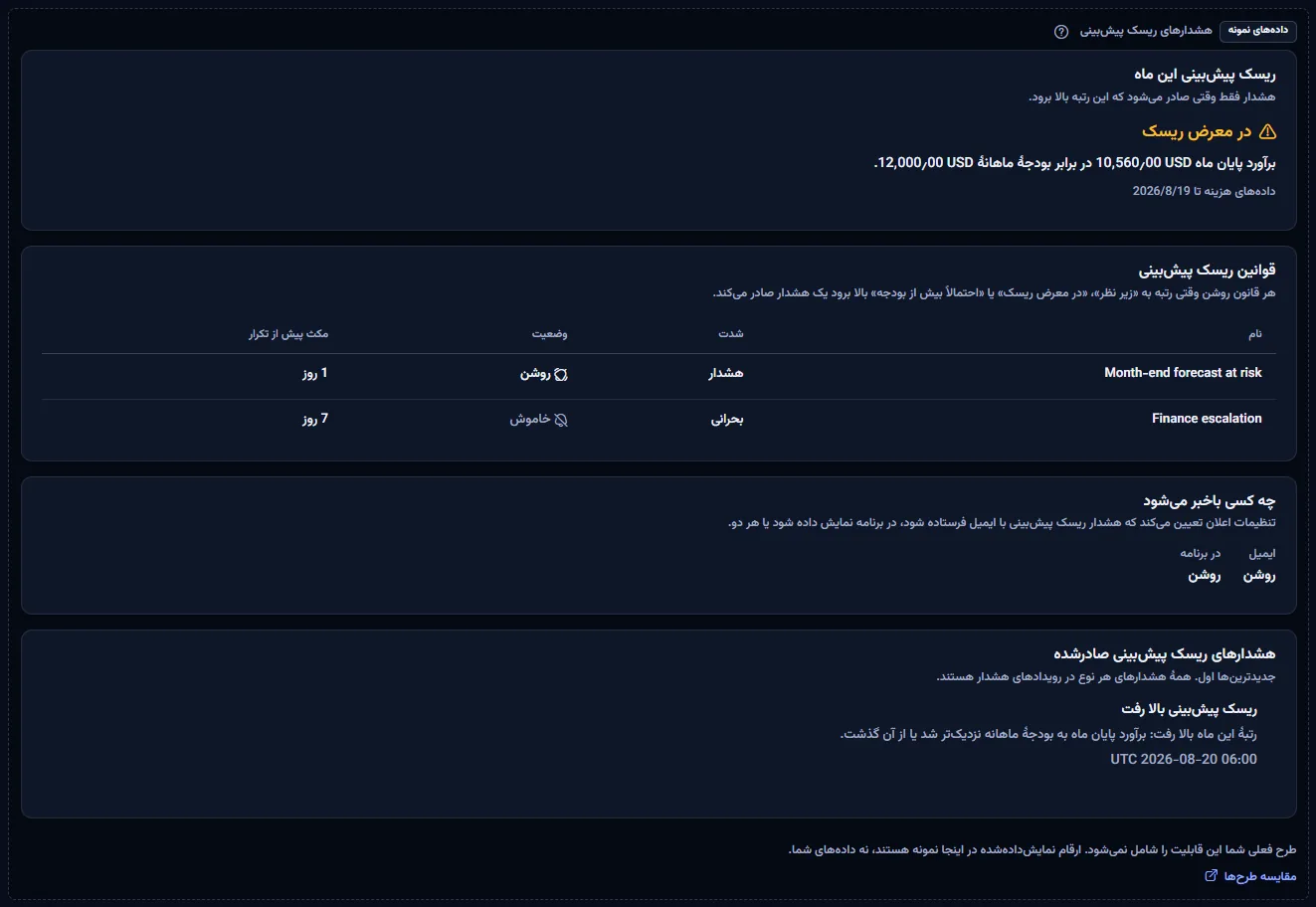This screenshot has width=1316, height=907.
Task: Open the مقایسه طرح‌ها link
Action: click(x=1250, y=876)
